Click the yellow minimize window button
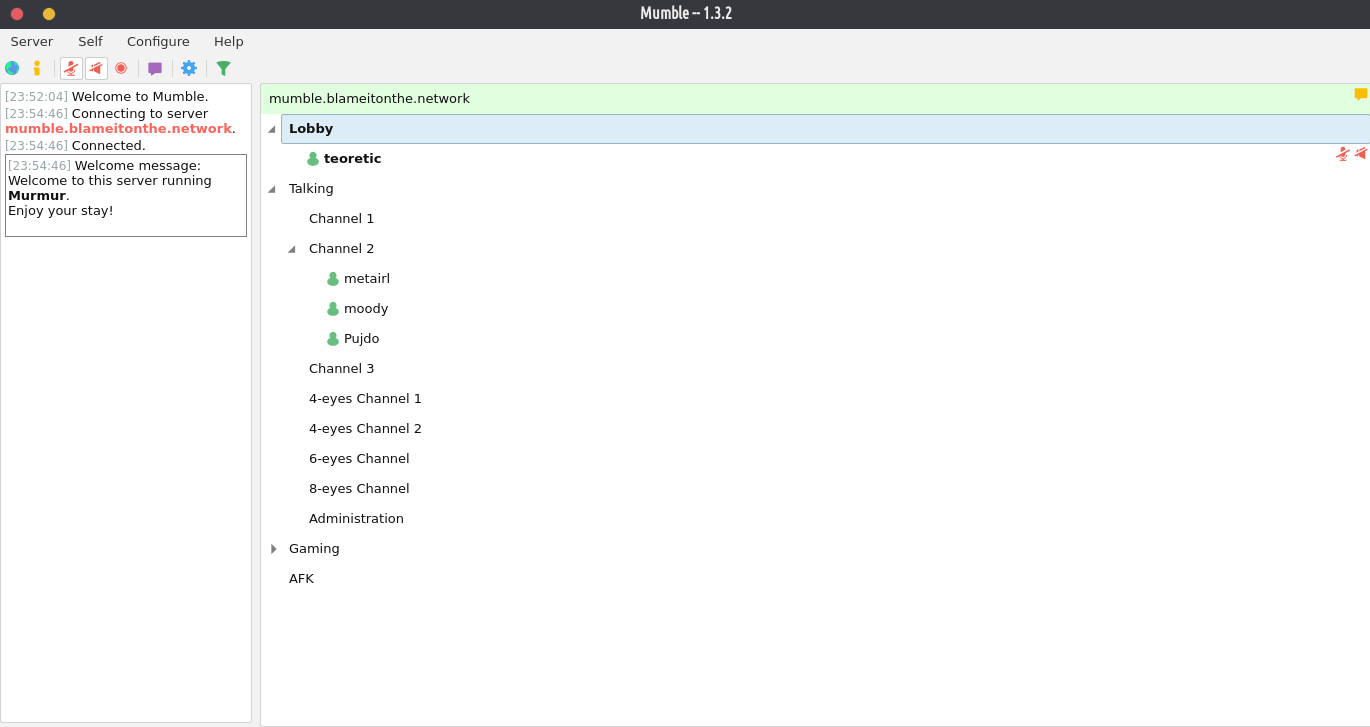The height and width of the screenshot is (727, 1370). pyautogui.click(x=49, y=14)
